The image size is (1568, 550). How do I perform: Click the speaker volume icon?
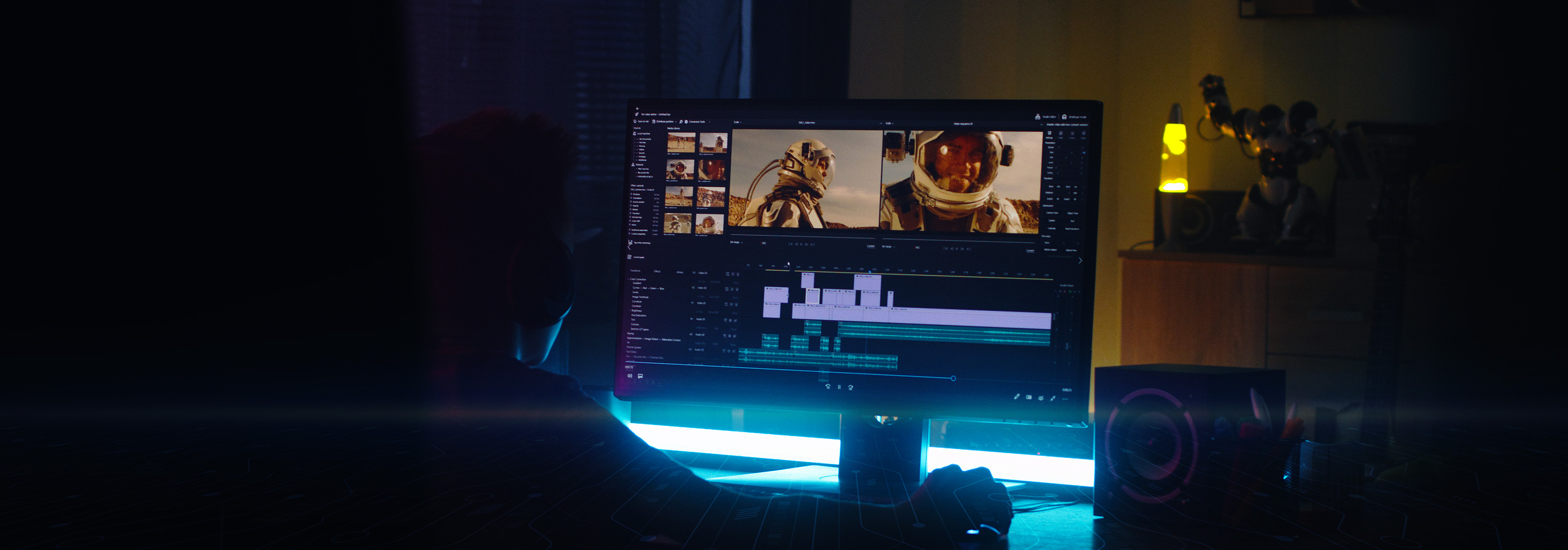pyautogui.click(x=630, y=376)
